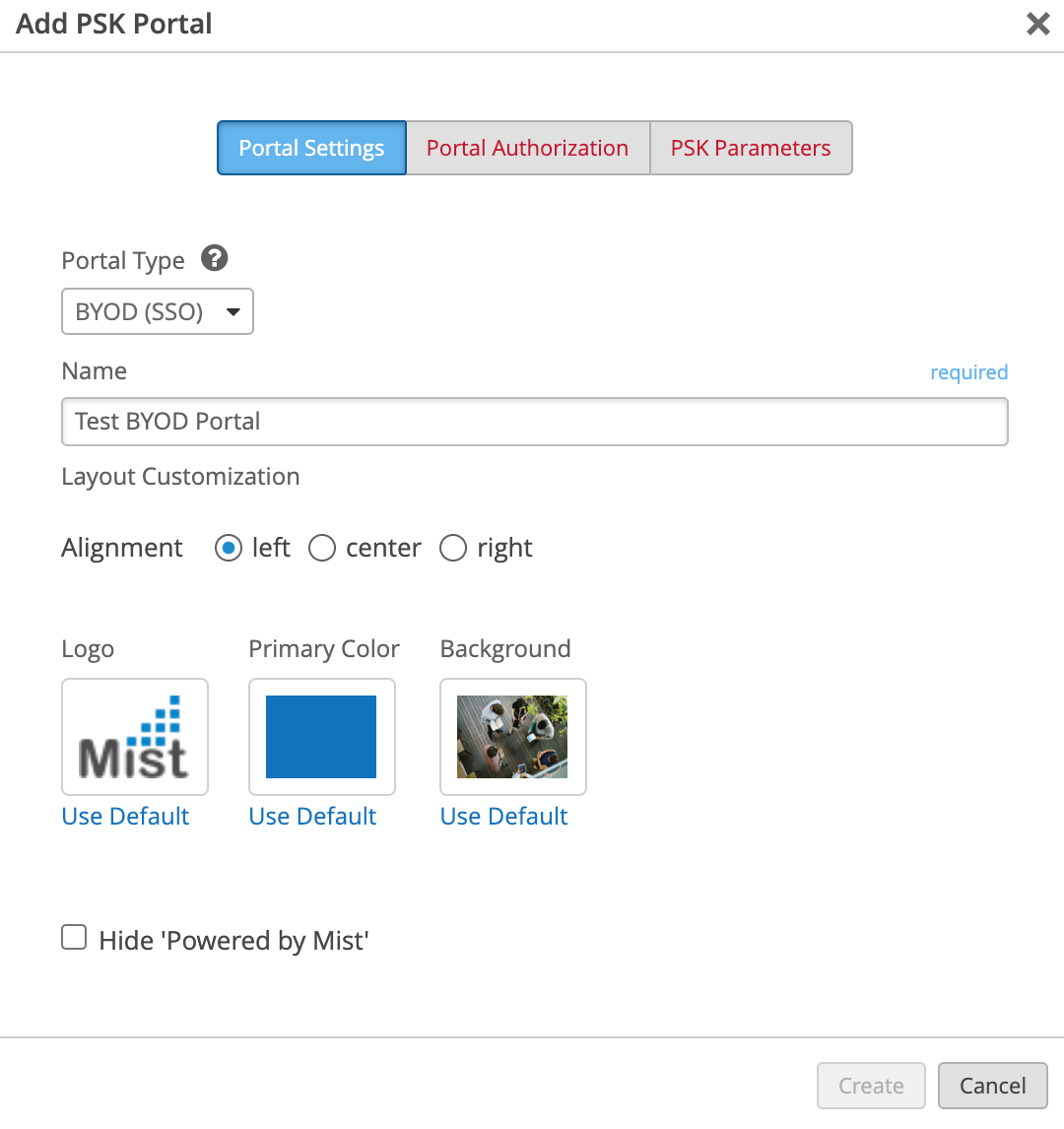Open the Portal Type dropdown

[158, 311]
